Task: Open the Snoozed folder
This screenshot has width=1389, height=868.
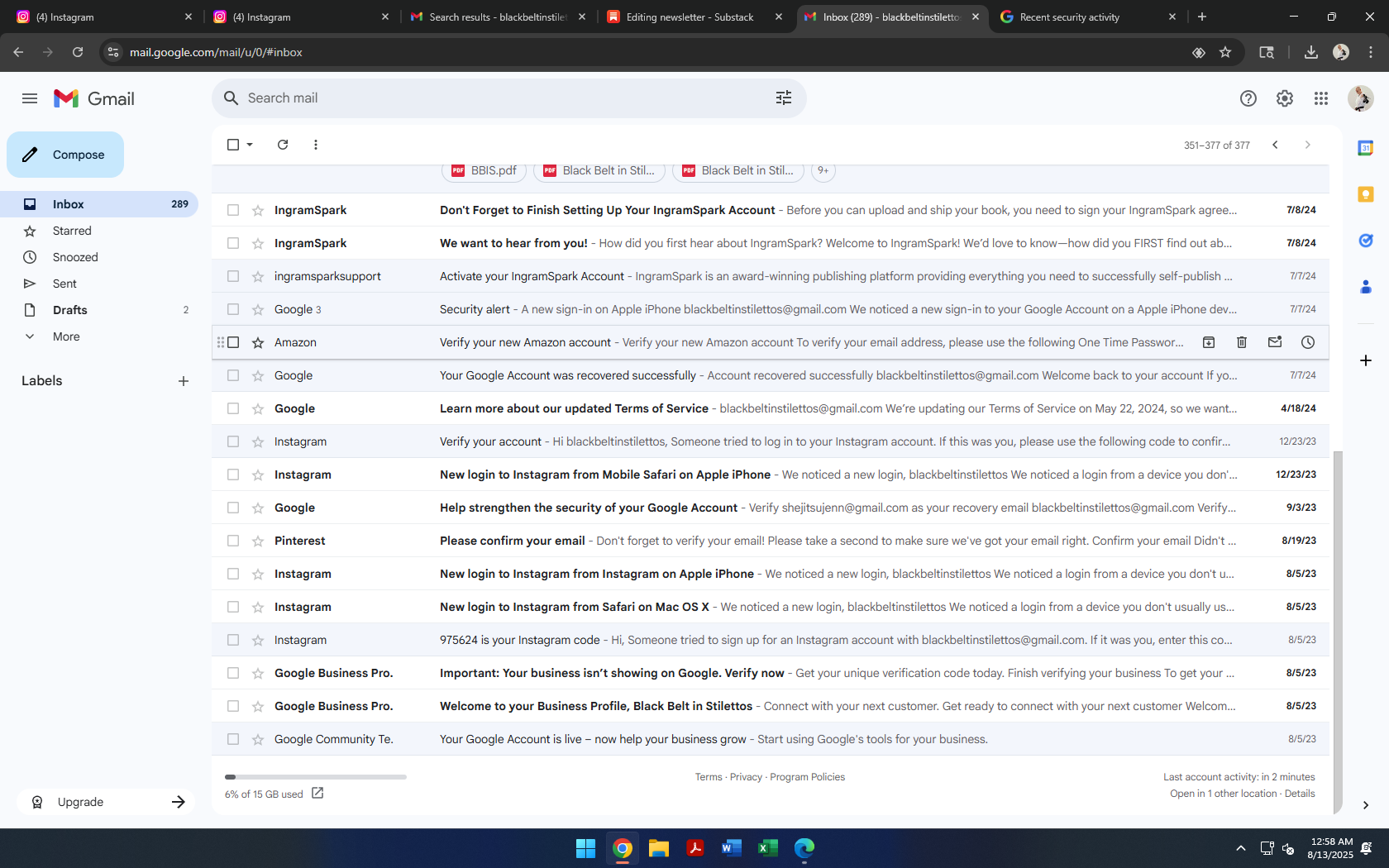Action: tap(99, 257)
